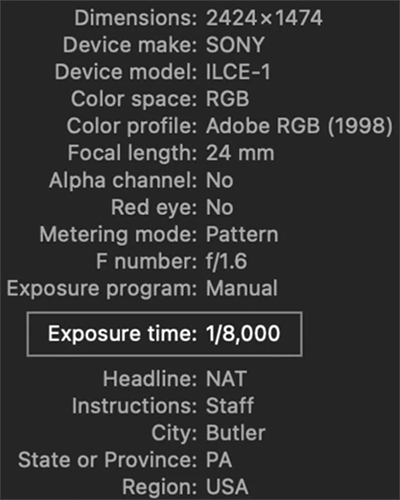Viewport: 400px width, 500px height.
Task: Select the Focal length 24 mm row
Action: click(x=171, y=153)
